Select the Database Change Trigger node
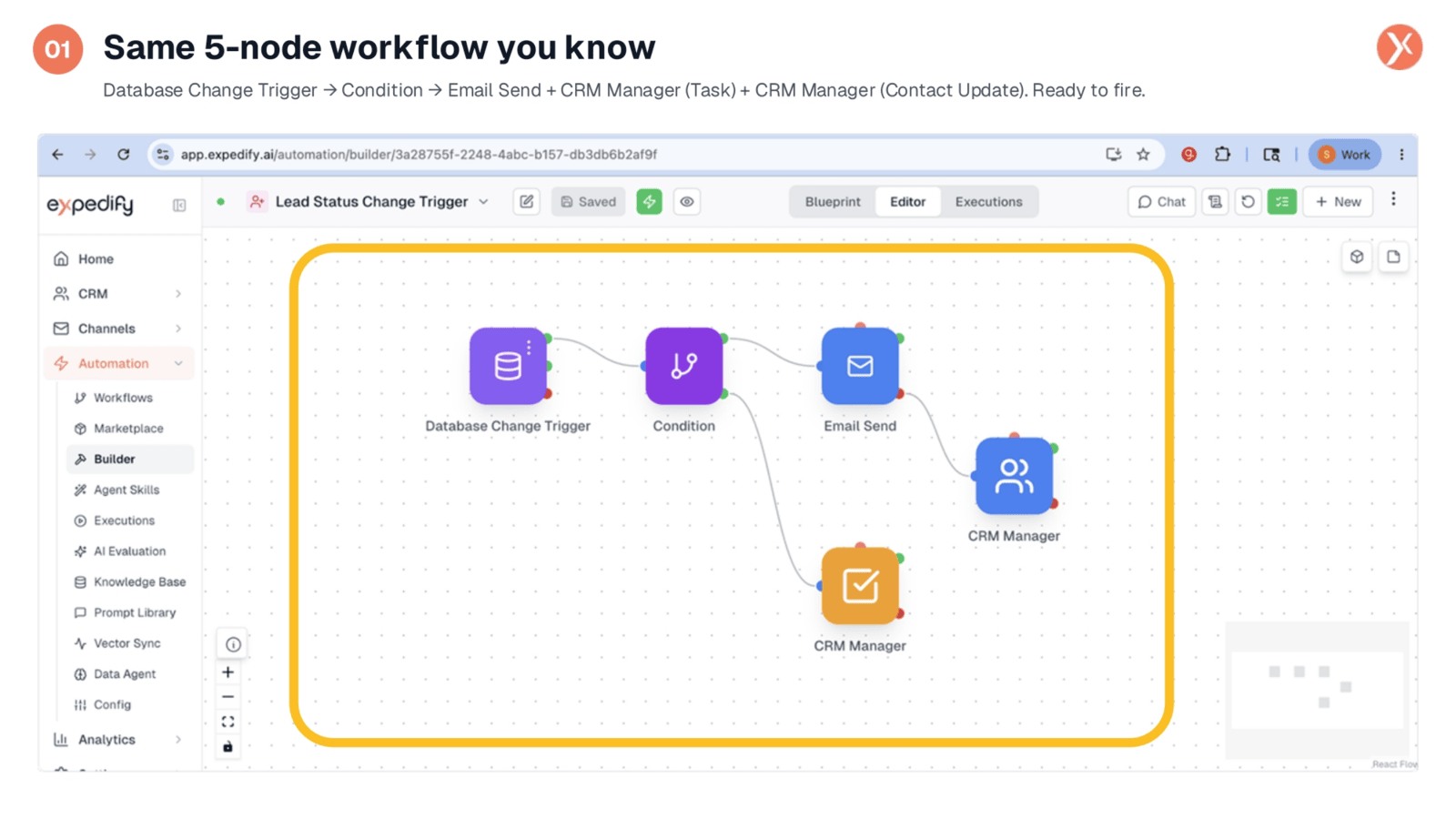The image size is (1456, 819). click(508, 367)
